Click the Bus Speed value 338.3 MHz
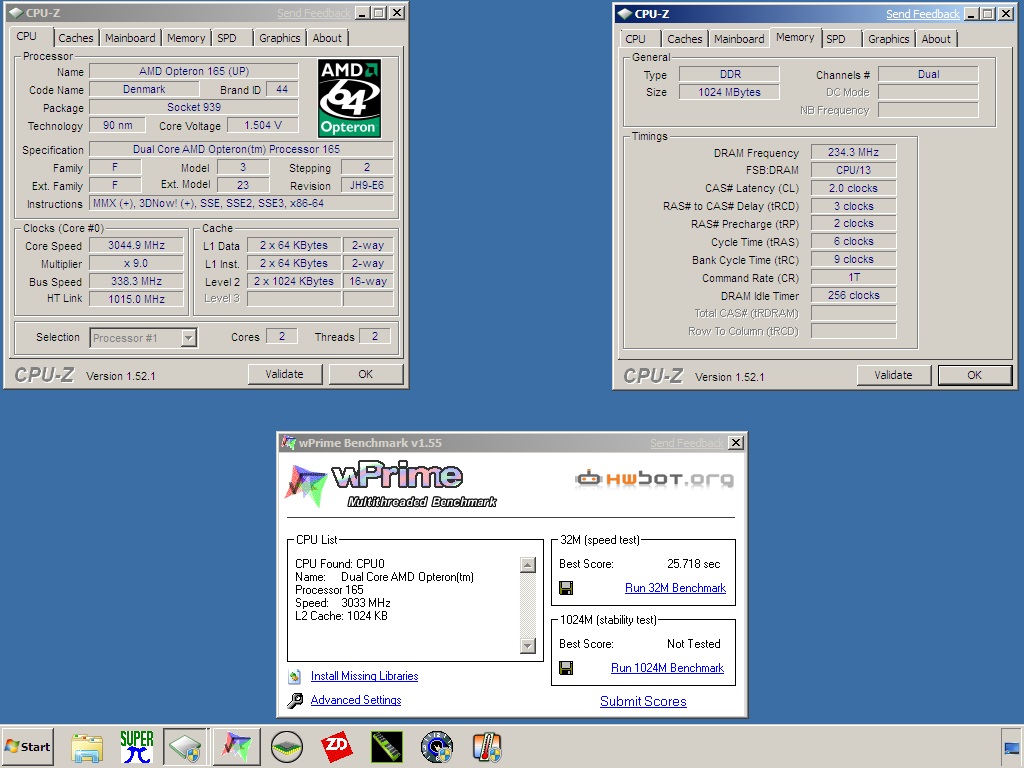Viewport: 1024px width, 768px height. [x=136, y=281]
